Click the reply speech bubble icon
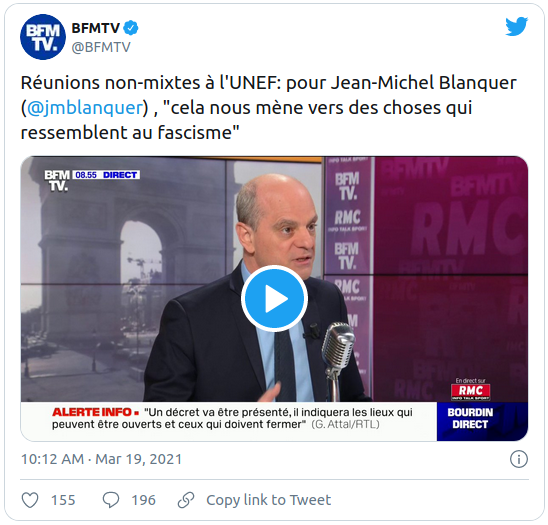 point(111,500)
